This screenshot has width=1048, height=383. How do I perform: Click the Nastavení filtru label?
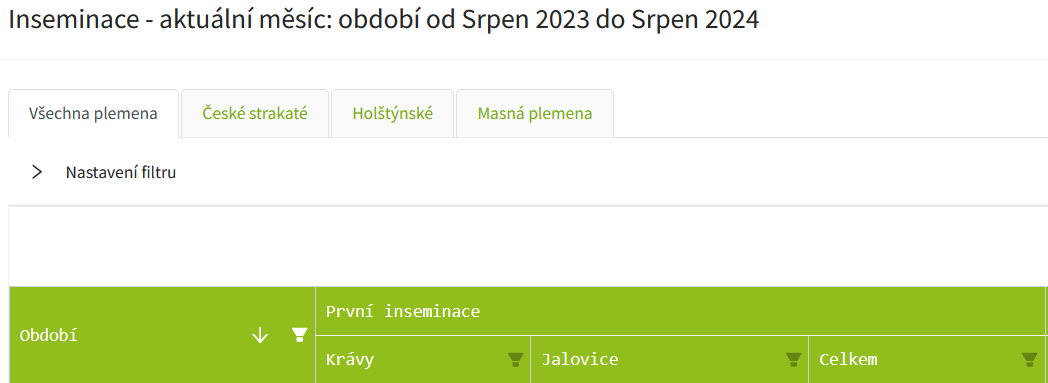coord(120,172)
